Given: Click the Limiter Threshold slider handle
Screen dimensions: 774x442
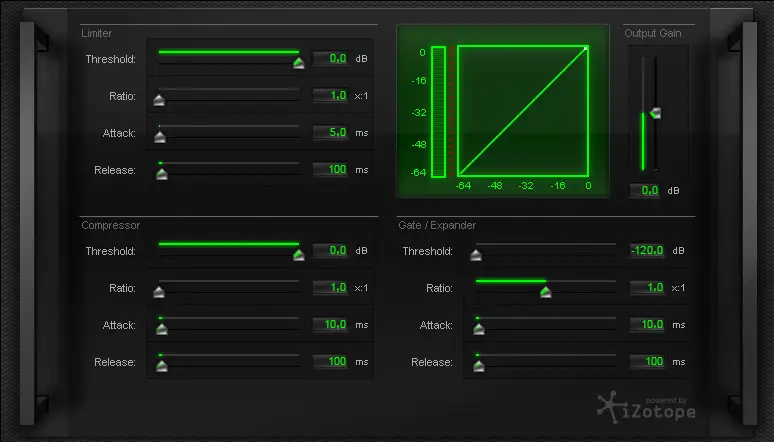Looking at the screenshot, I should tap(299, 63).
